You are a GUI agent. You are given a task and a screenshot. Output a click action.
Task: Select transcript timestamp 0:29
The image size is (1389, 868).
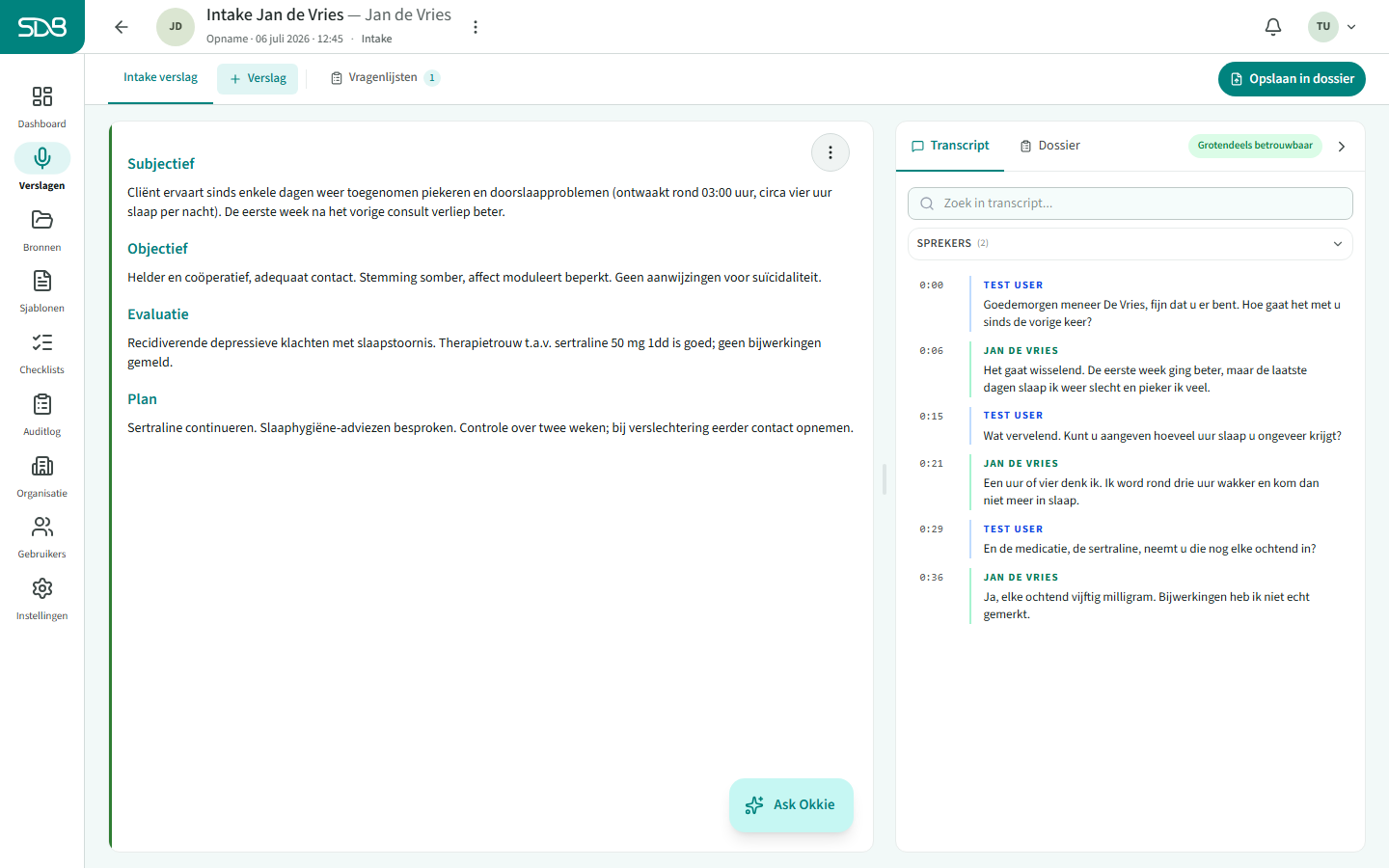coord(932,529)
